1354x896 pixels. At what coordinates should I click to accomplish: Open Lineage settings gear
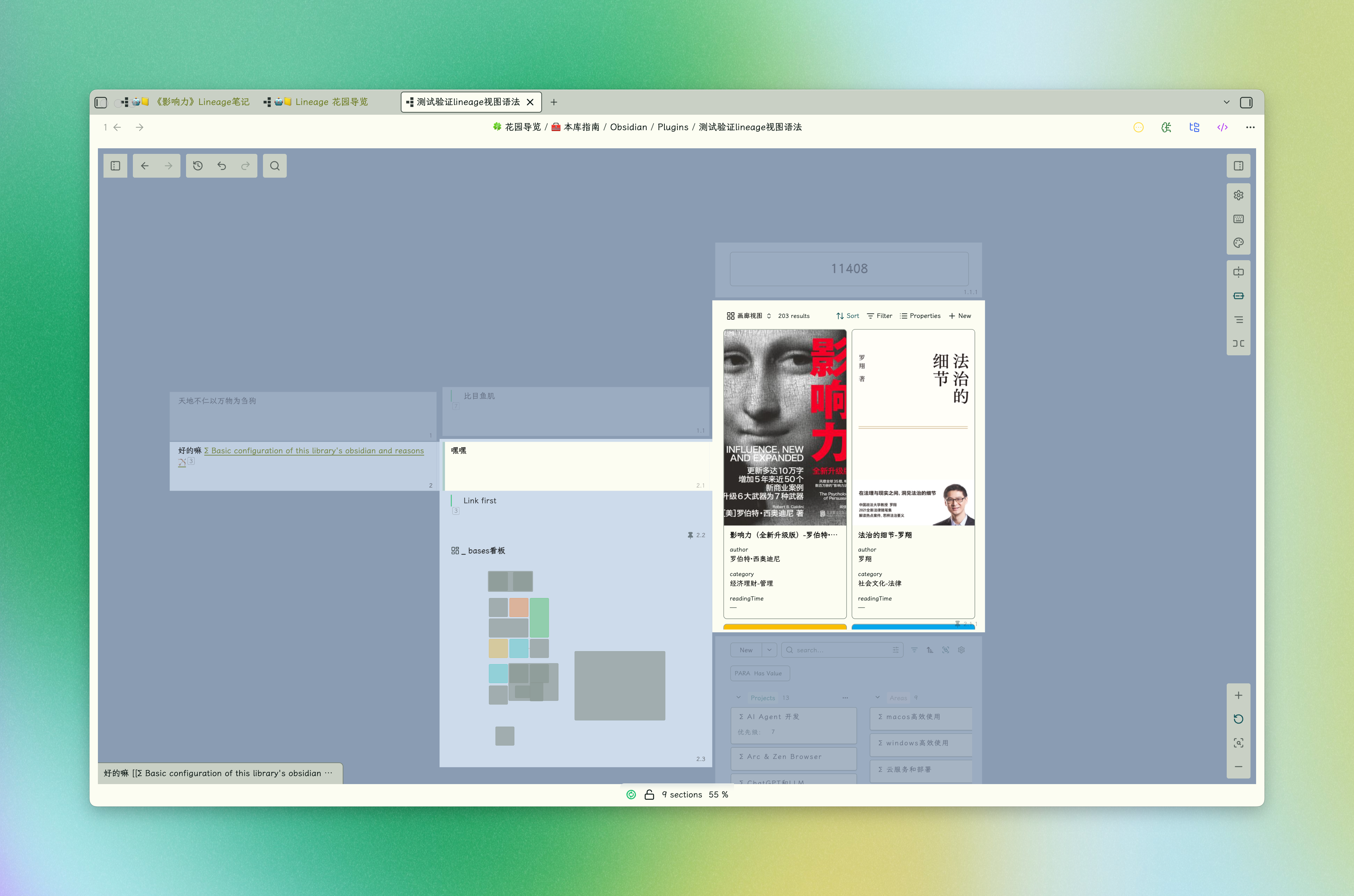1238,195
